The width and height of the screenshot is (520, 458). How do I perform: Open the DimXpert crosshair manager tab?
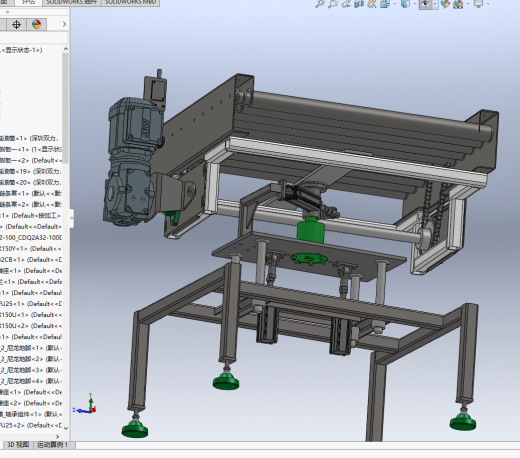click(16, 24)
